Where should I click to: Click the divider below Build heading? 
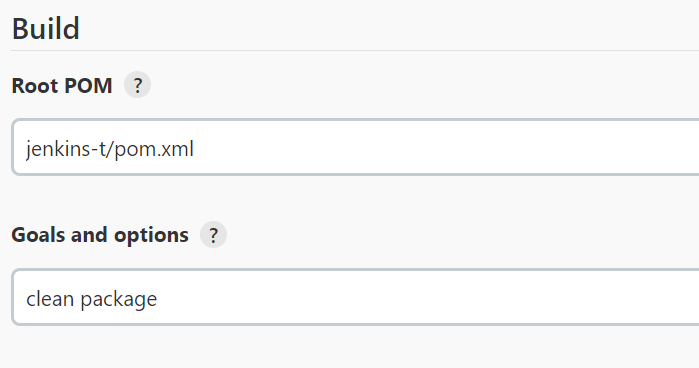coord(355,50)
